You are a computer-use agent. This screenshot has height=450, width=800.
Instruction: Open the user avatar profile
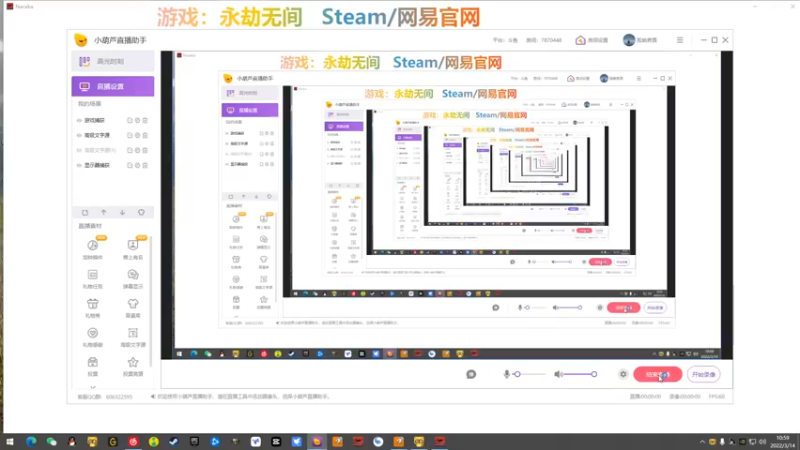629,40
